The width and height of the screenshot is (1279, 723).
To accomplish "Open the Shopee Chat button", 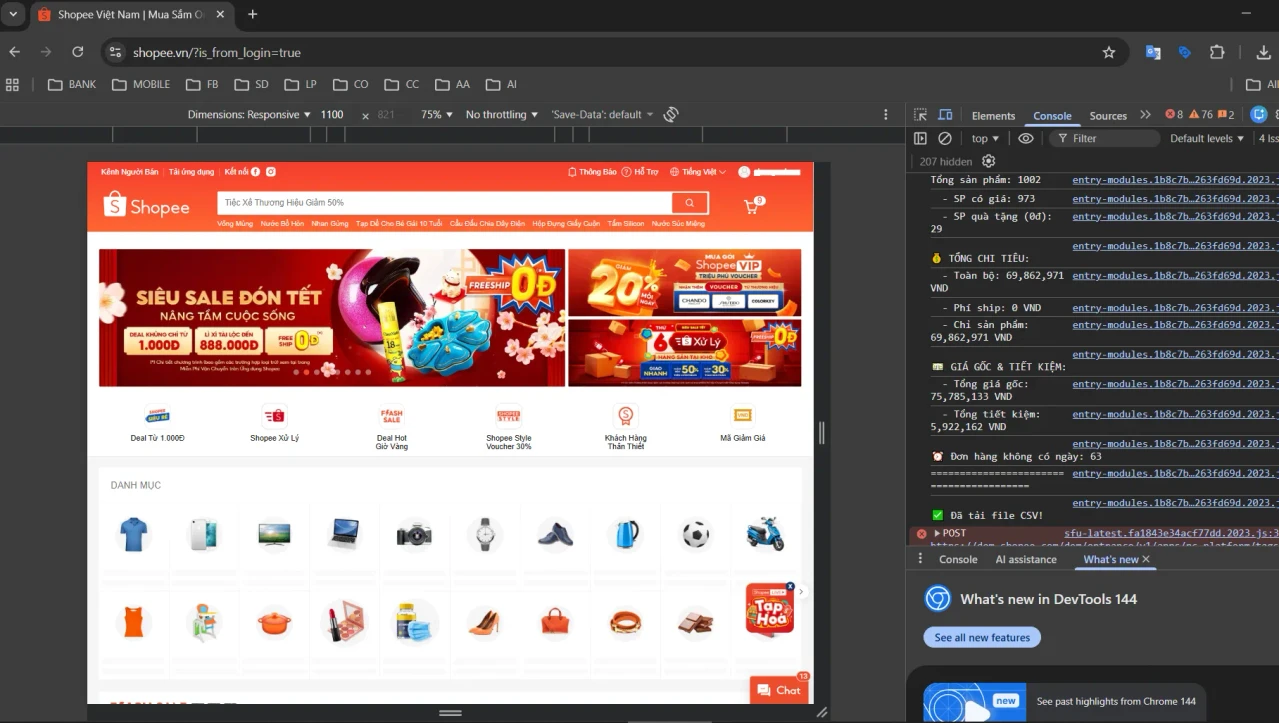I will point(779,690).
